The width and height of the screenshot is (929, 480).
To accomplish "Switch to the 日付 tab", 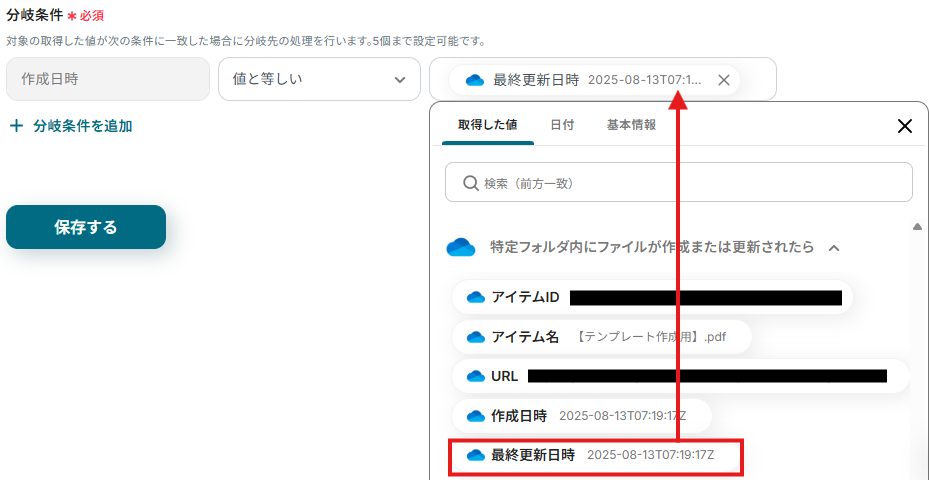I will pyautogui.click(x=562, y=125).
